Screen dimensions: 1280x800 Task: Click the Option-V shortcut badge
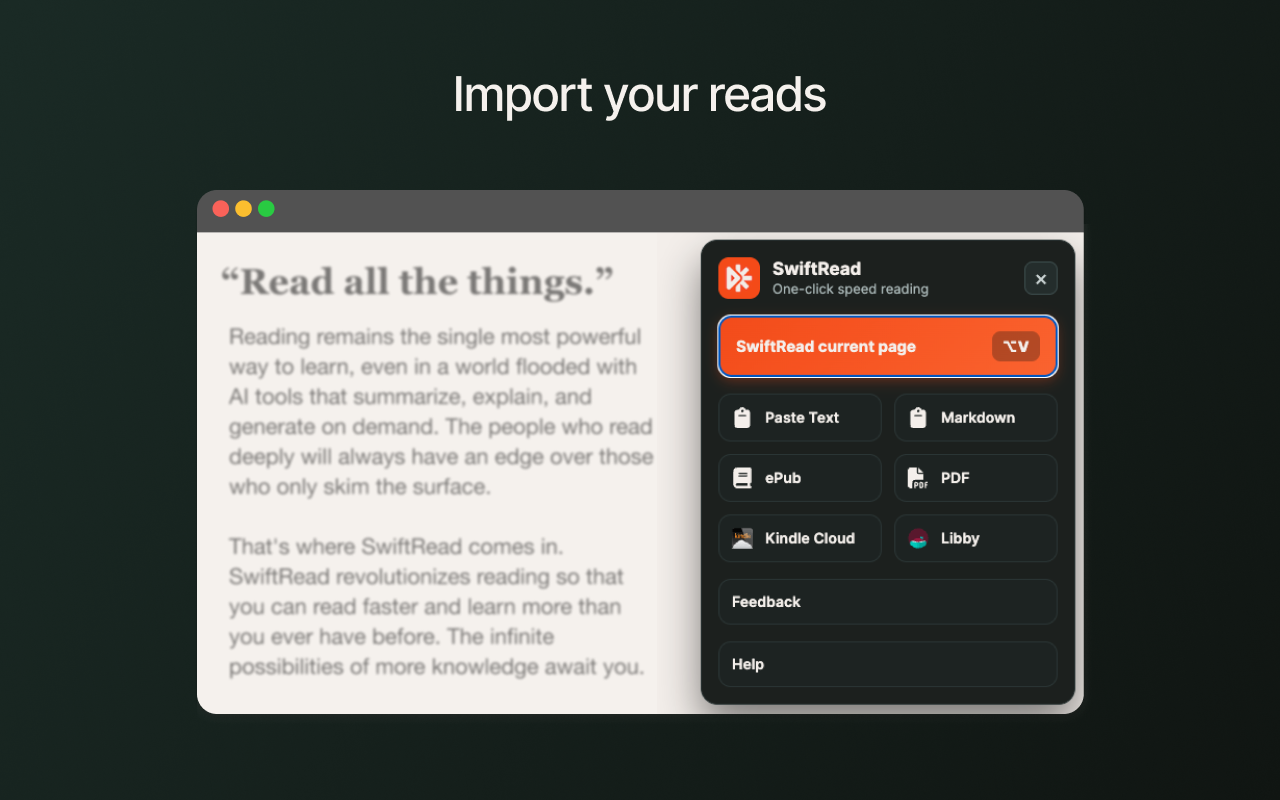coord(1016,347)
